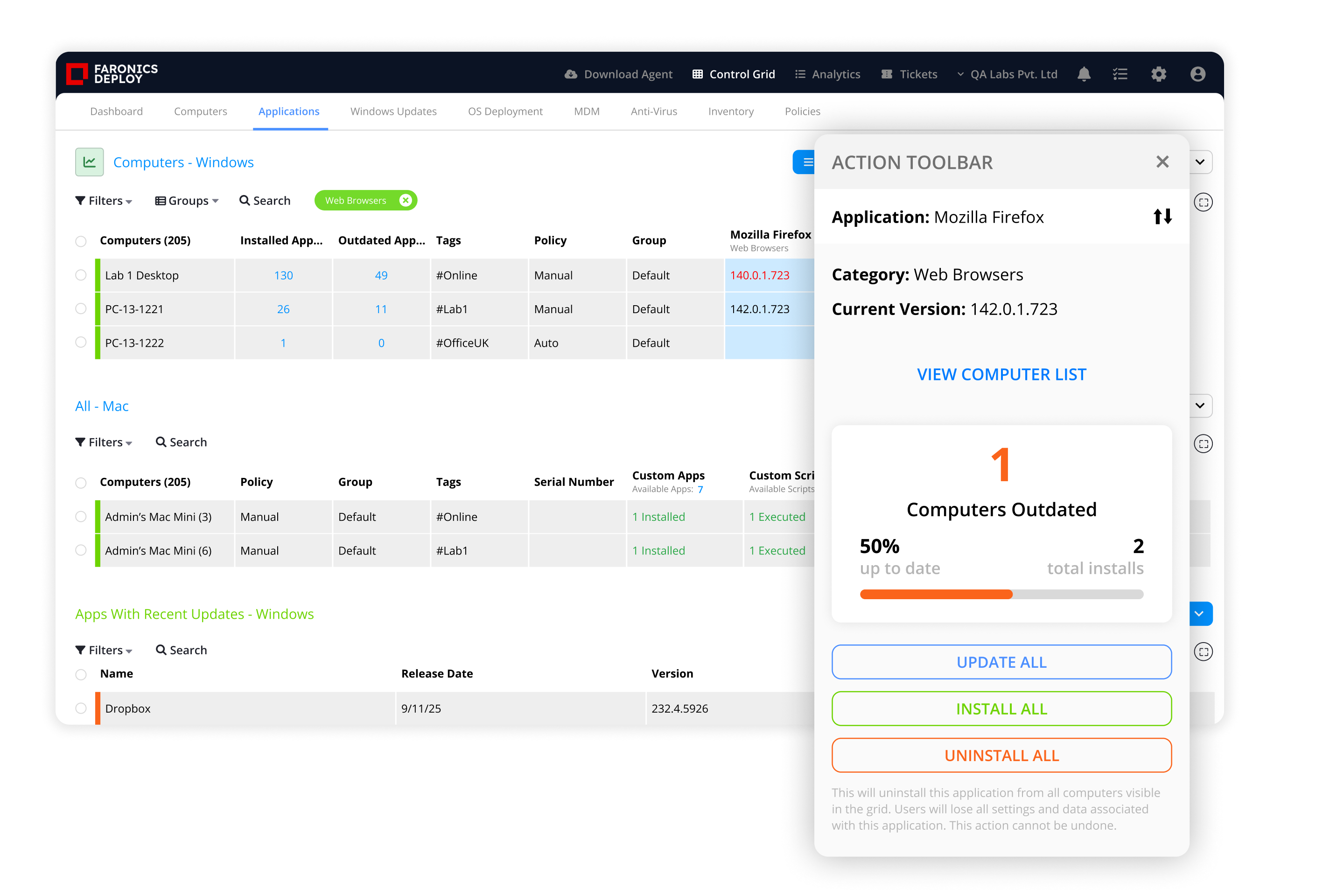Click the sort arrows icon next to Mozilla Firefox

1162,217
